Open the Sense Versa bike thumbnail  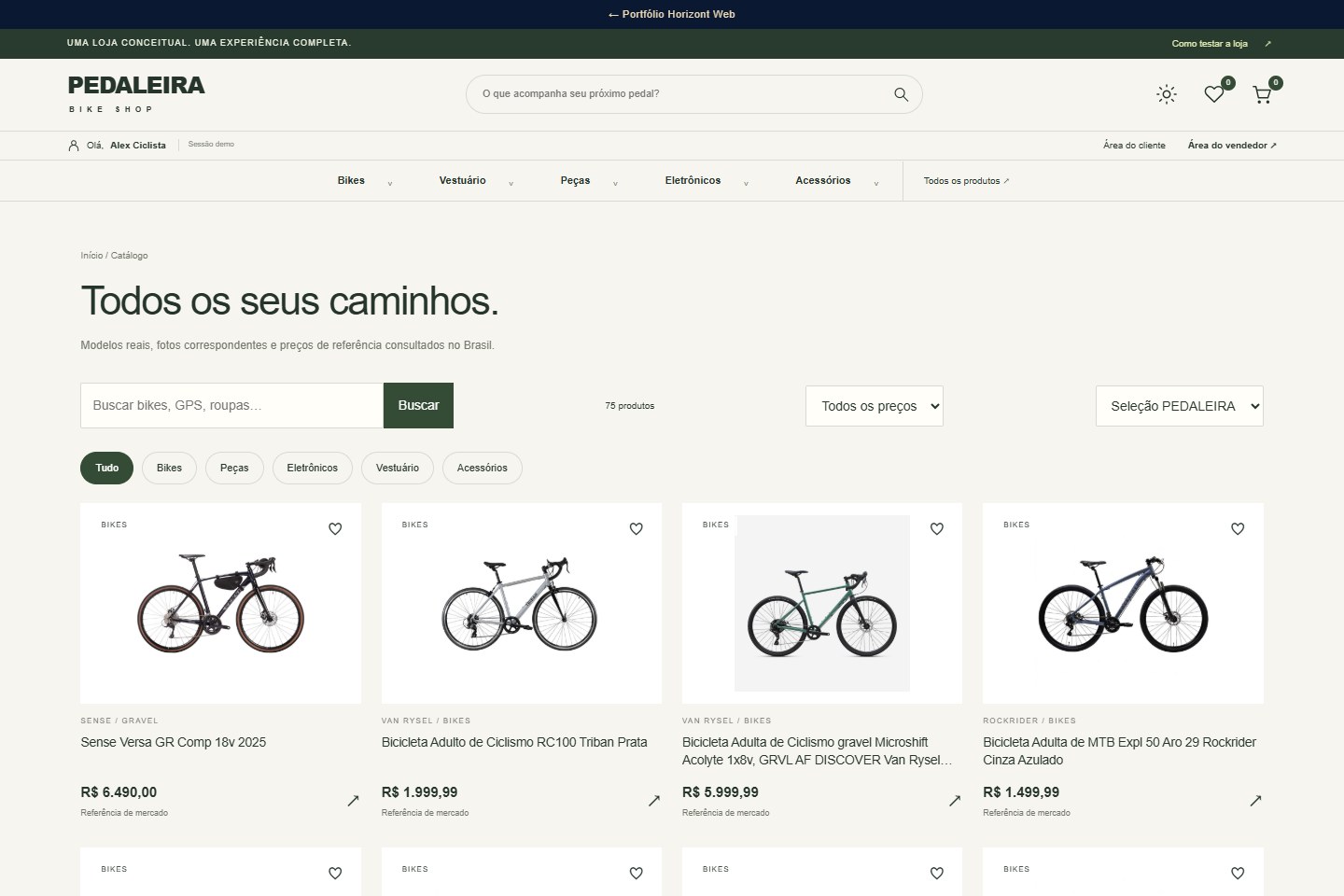pos(220,603)
